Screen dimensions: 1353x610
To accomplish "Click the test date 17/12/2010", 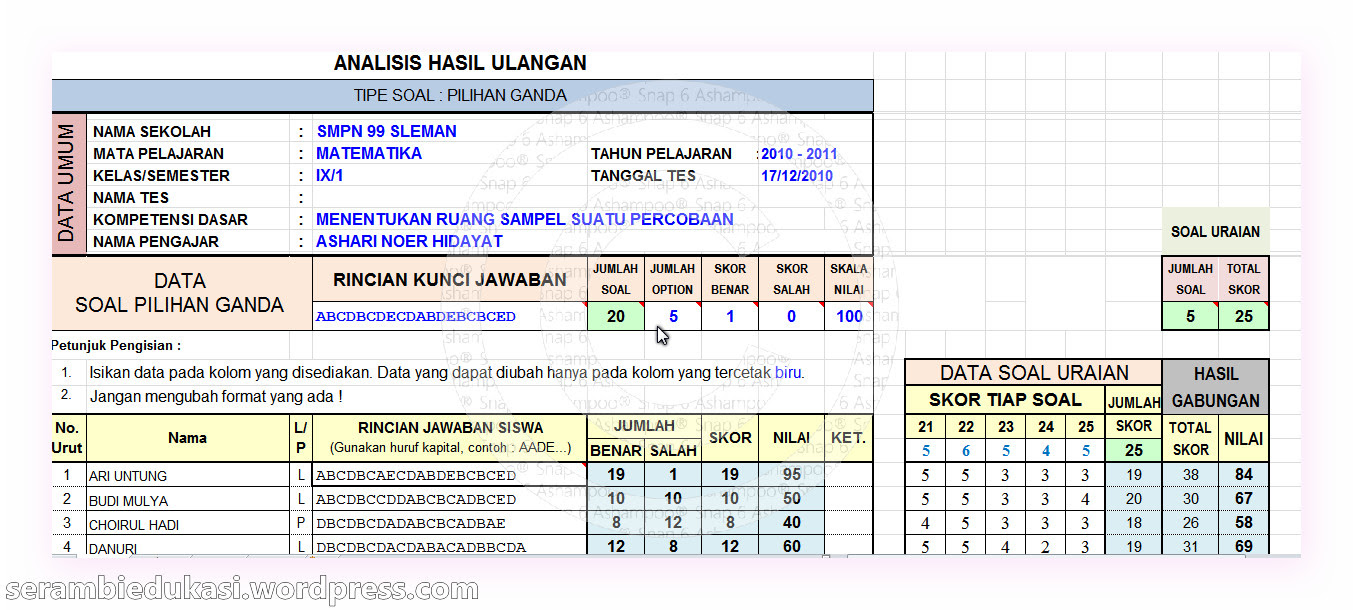I will (x=797, y=175).
